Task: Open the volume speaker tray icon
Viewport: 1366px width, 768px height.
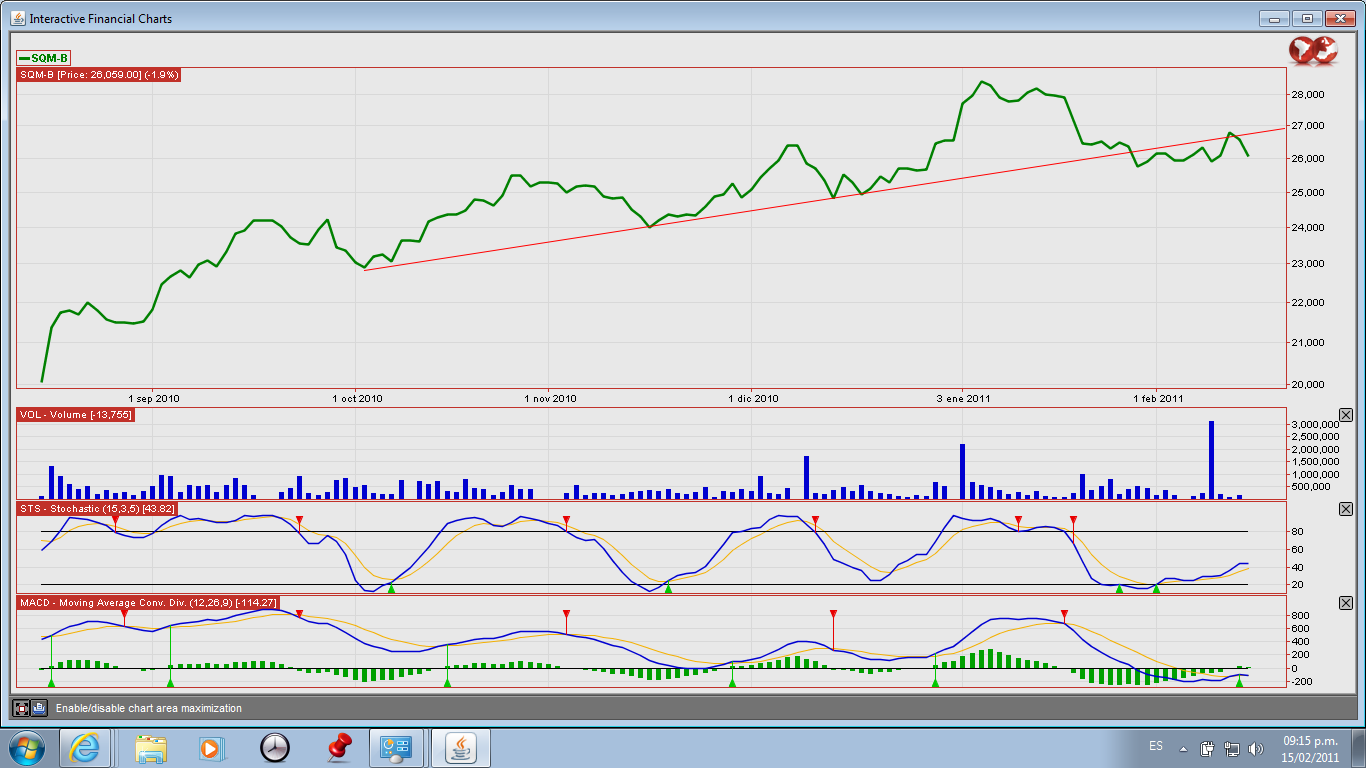Action: [1256, 748]
